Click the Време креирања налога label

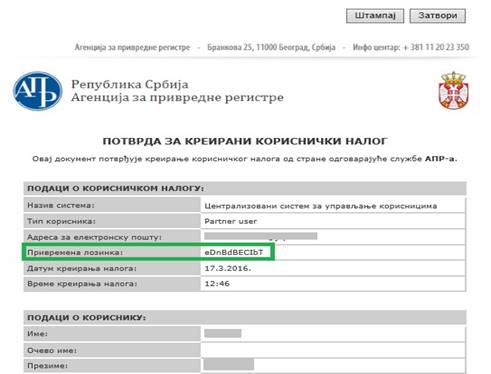pyautogui.click(x=82, y=284)
